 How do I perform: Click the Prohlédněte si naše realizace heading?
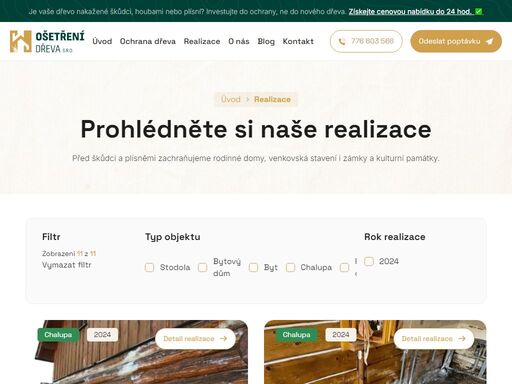point(256,129)
